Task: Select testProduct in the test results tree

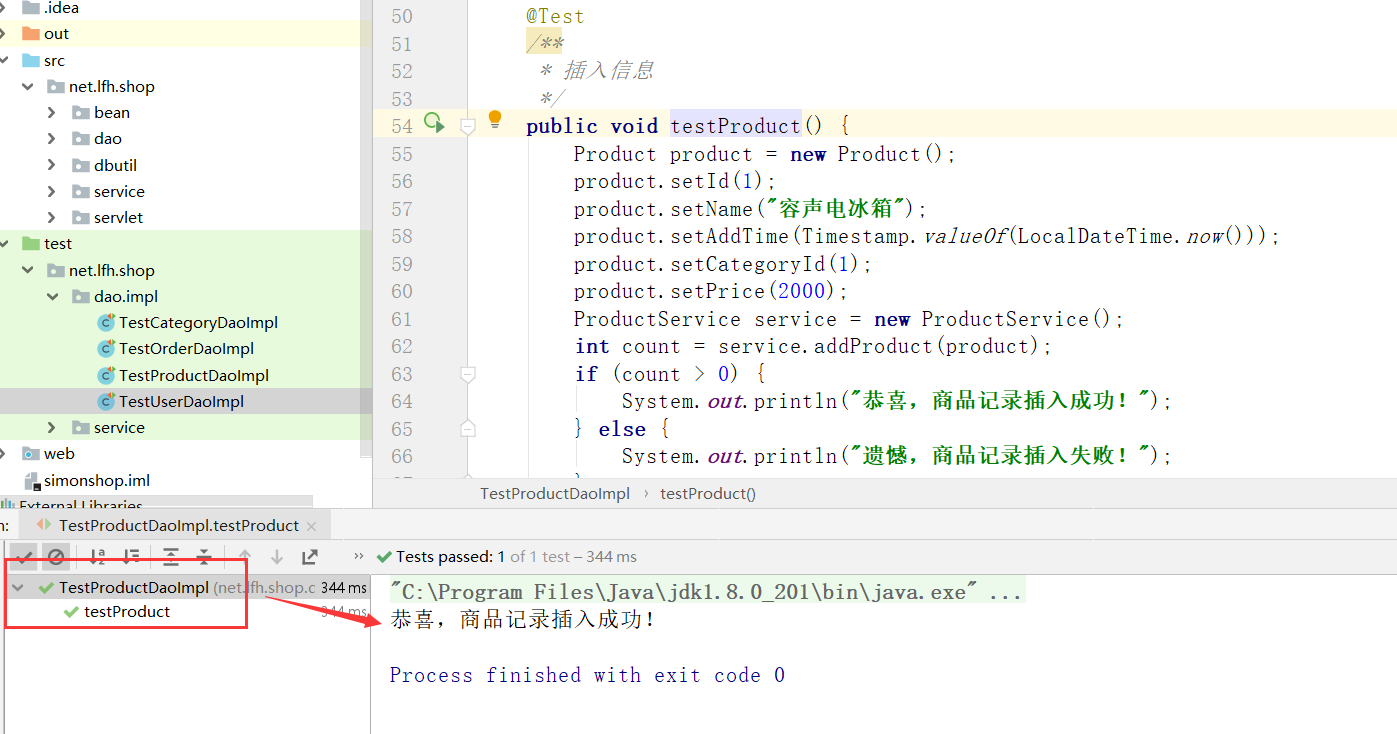Action: coord(127,612)
